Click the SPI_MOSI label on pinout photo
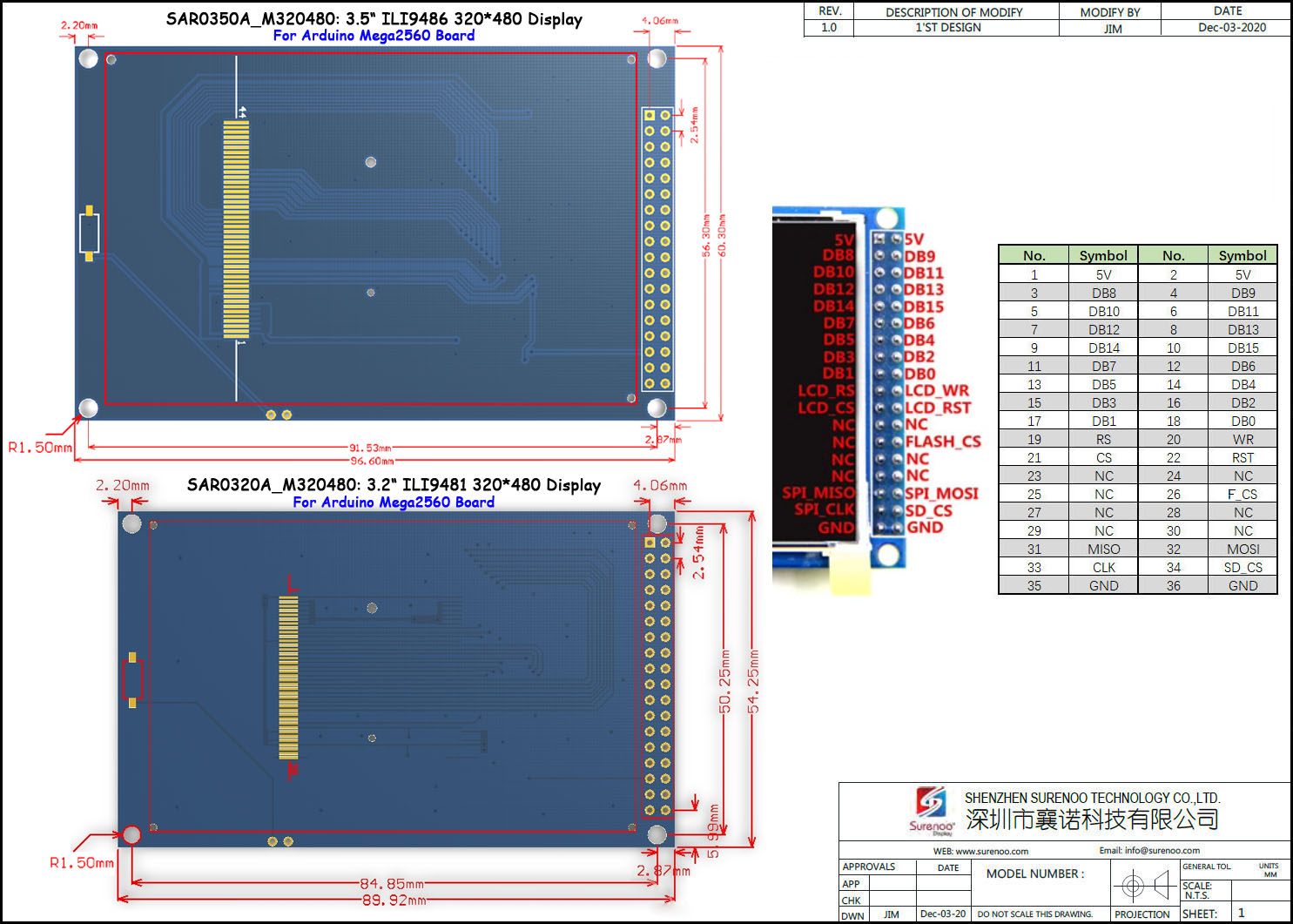 [941, 493]
